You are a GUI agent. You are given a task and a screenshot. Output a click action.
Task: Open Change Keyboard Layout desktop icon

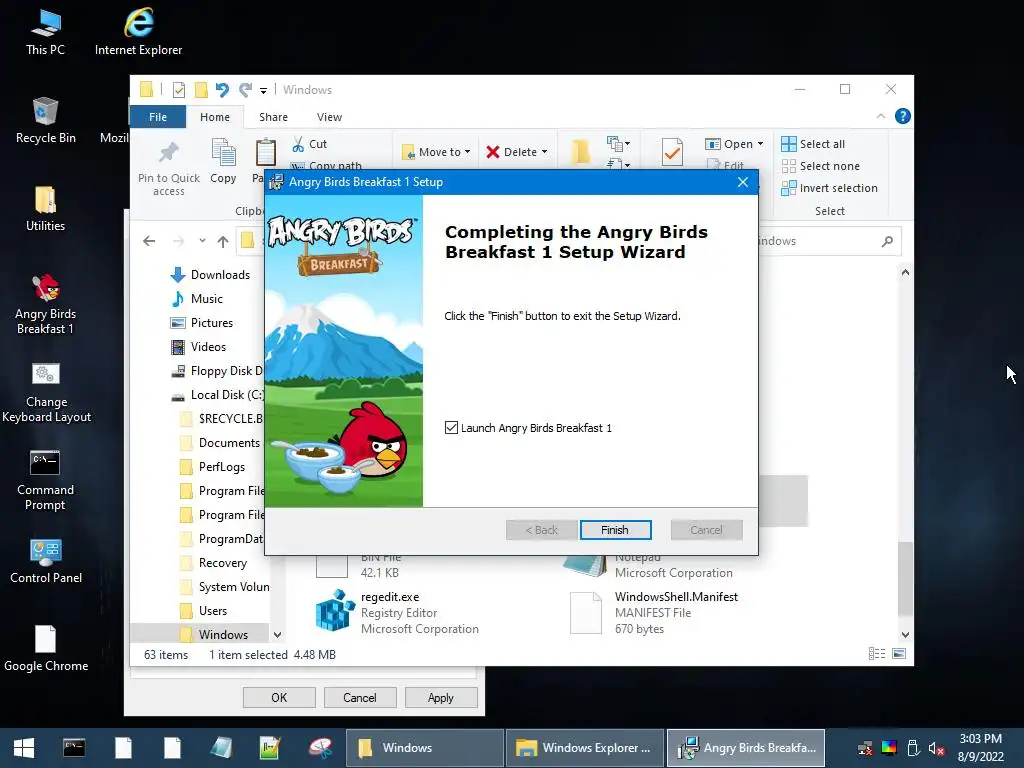[46, 392]
